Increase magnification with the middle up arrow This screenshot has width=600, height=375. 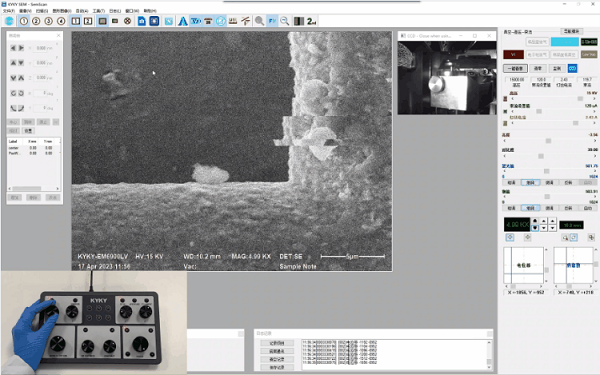(x=544, y=221)
